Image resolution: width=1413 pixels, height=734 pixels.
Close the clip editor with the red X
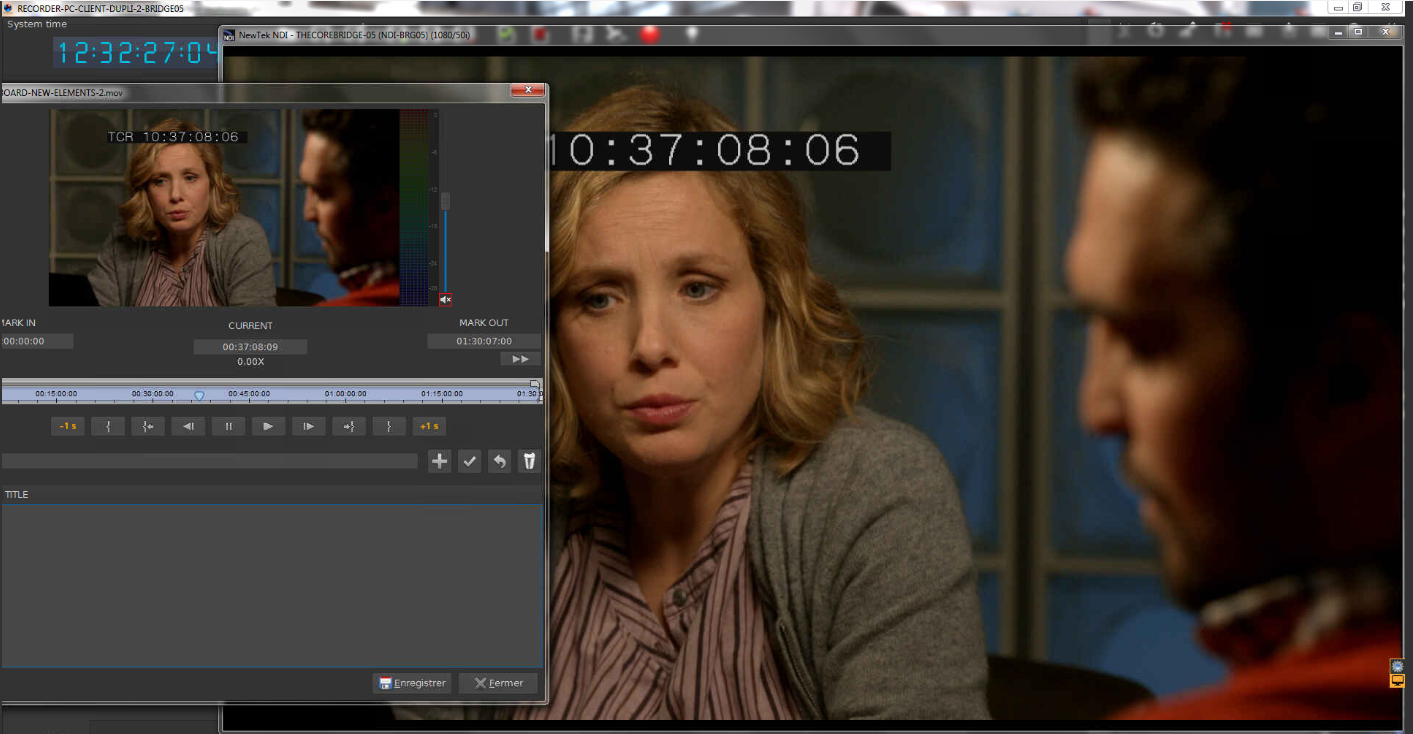pos(527,91)
